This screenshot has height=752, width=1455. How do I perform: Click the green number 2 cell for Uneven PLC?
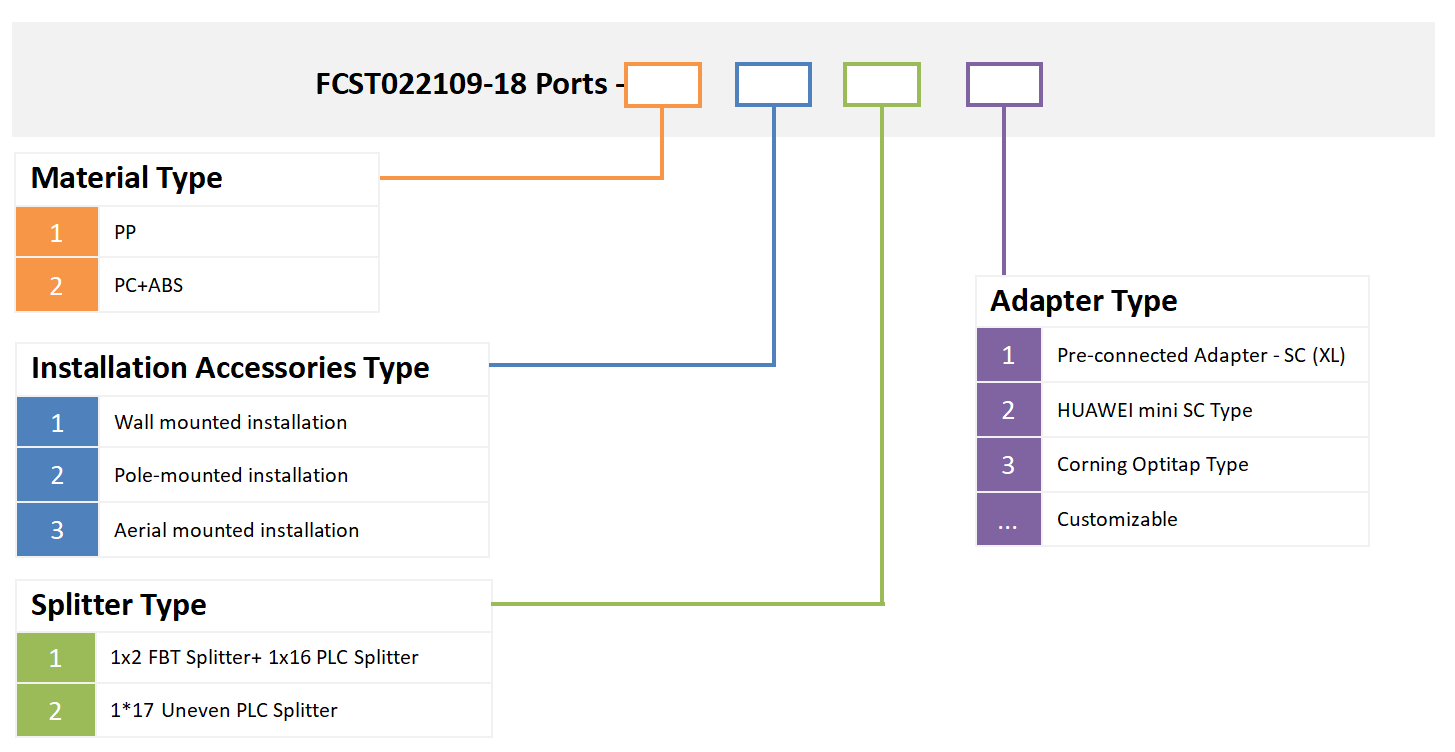[x=56, y=710]
